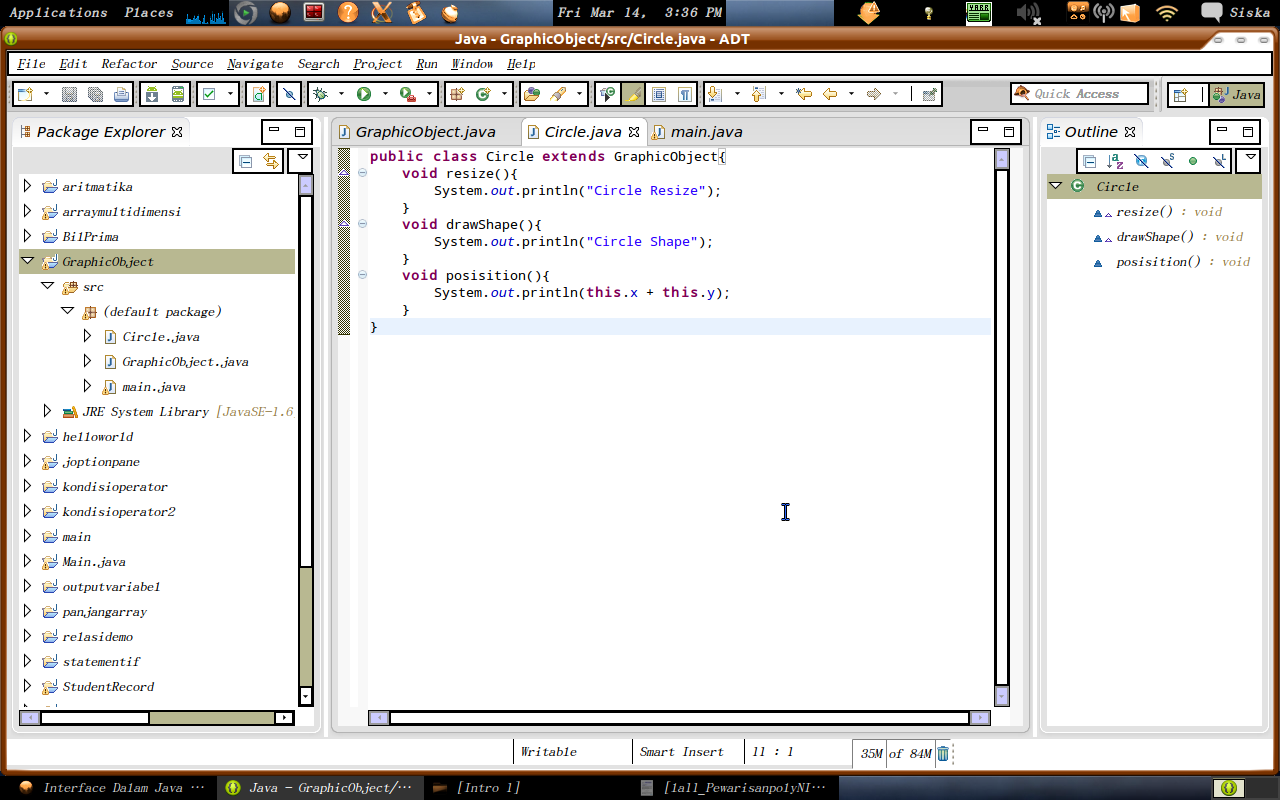Run the application with the green Run icon

click(362, 93)
